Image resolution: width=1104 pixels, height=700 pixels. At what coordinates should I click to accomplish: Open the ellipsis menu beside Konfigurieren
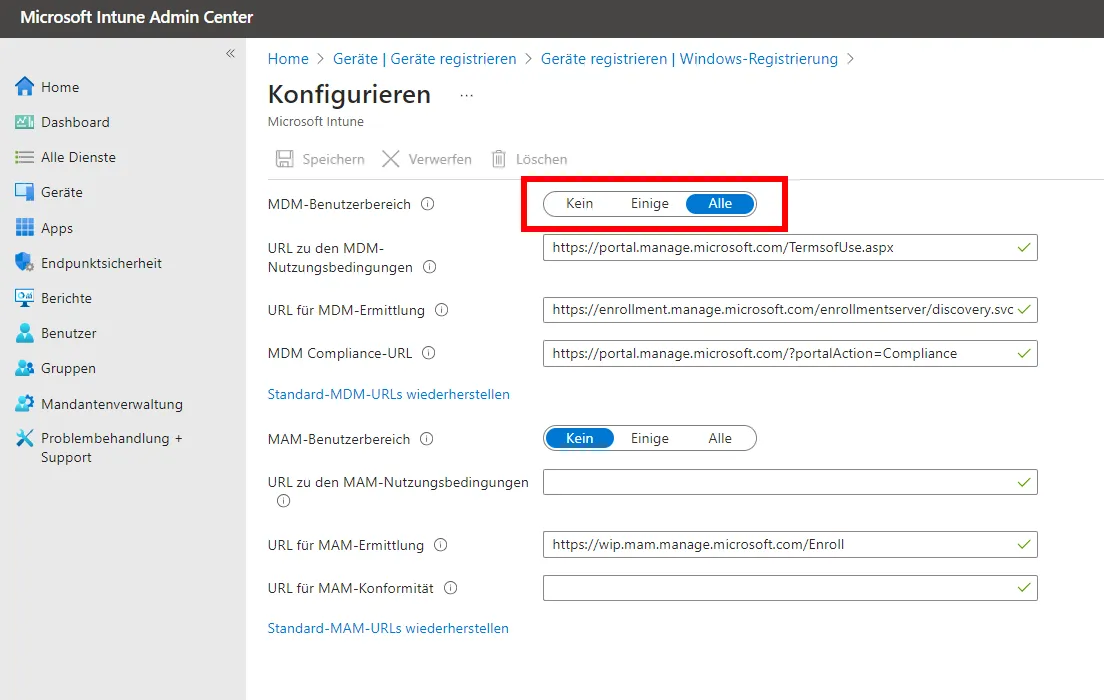(x=466, y=95)
